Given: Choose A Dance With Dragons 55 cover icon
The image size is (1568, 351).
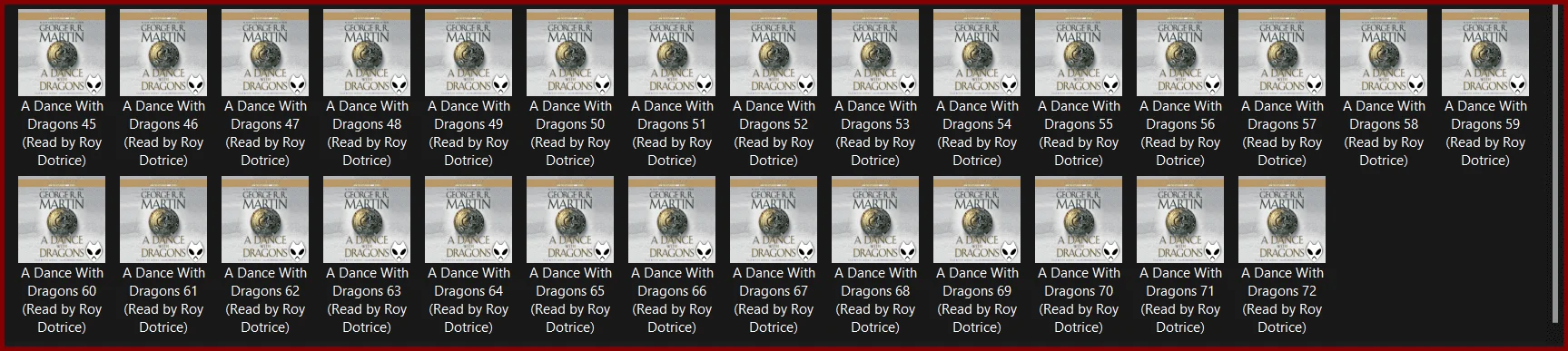Looking at the screenshot, I should point(1079,53).
